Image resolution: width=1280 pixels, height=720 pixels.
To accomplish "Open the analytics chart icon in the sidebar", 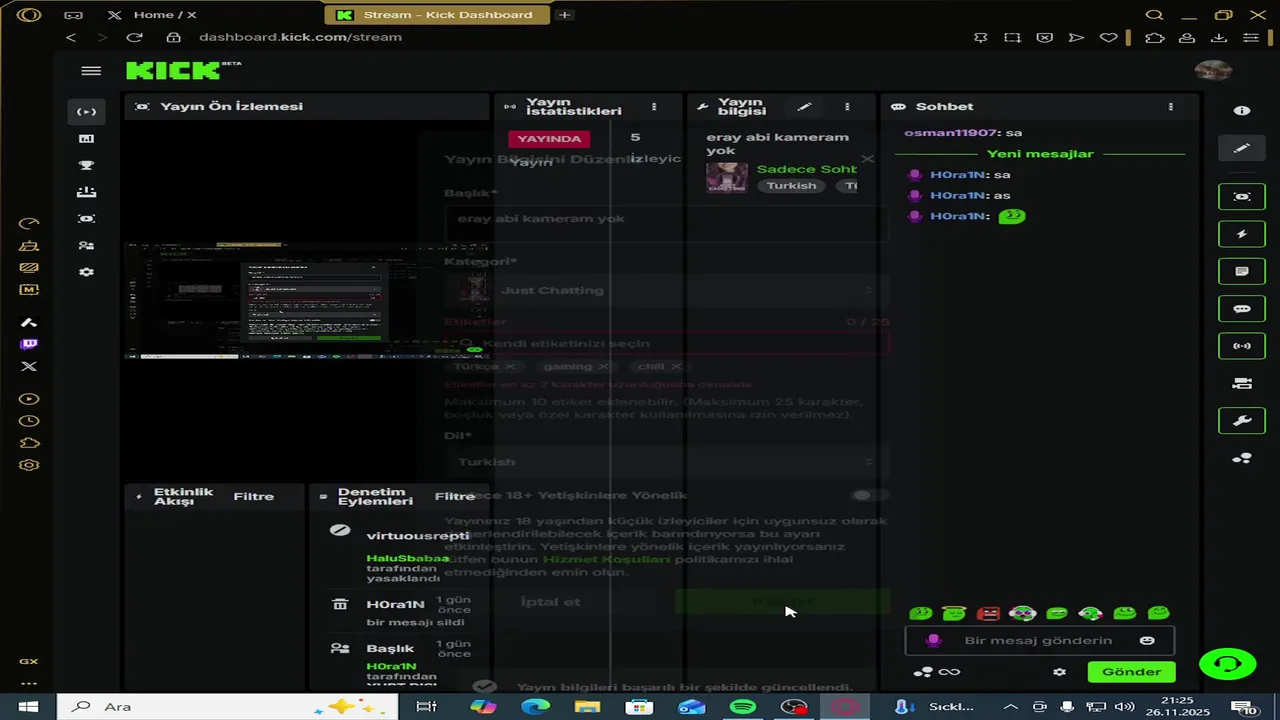I will (87, 139).
